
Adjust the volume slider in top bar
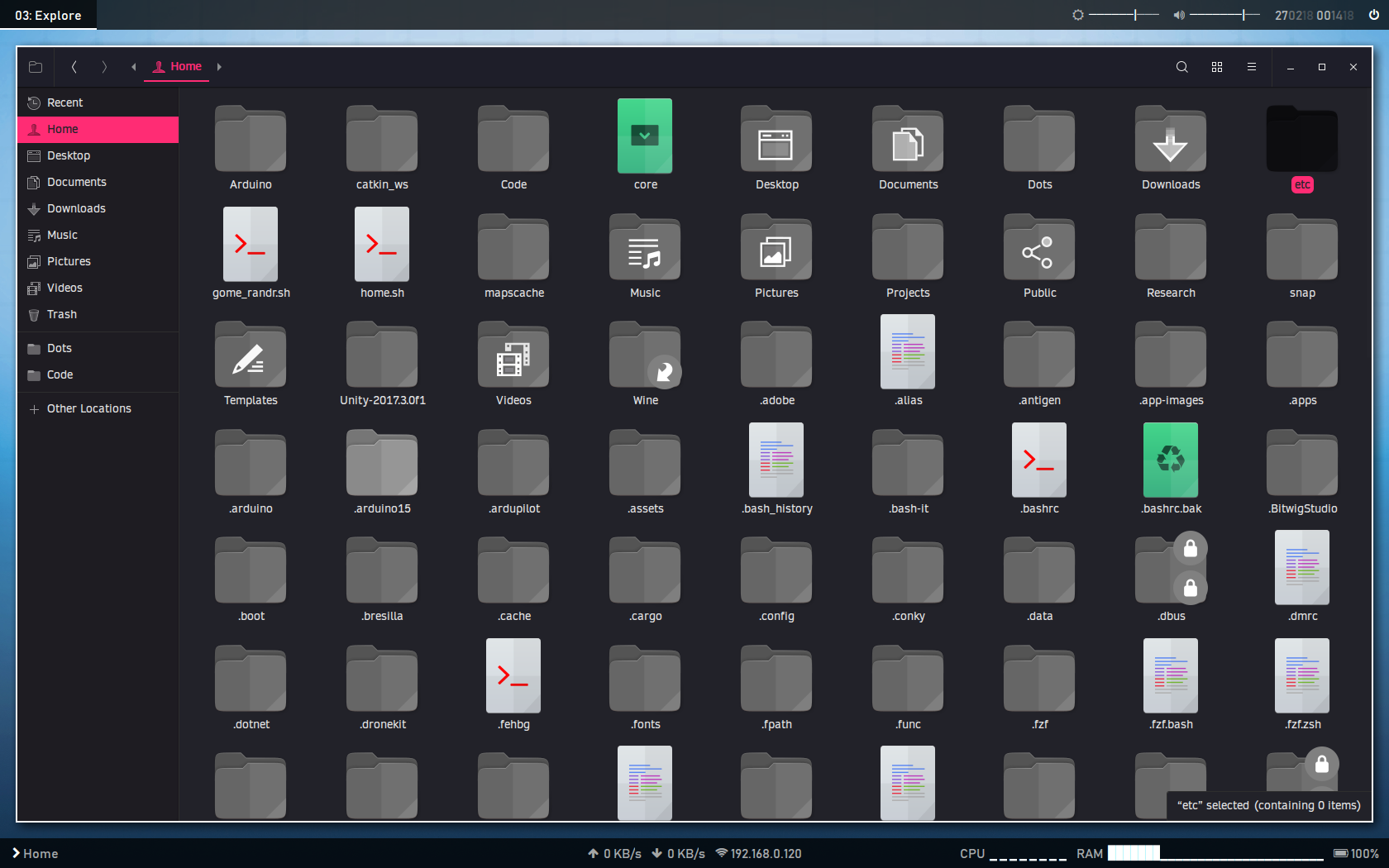click(x=1224, y=15)
